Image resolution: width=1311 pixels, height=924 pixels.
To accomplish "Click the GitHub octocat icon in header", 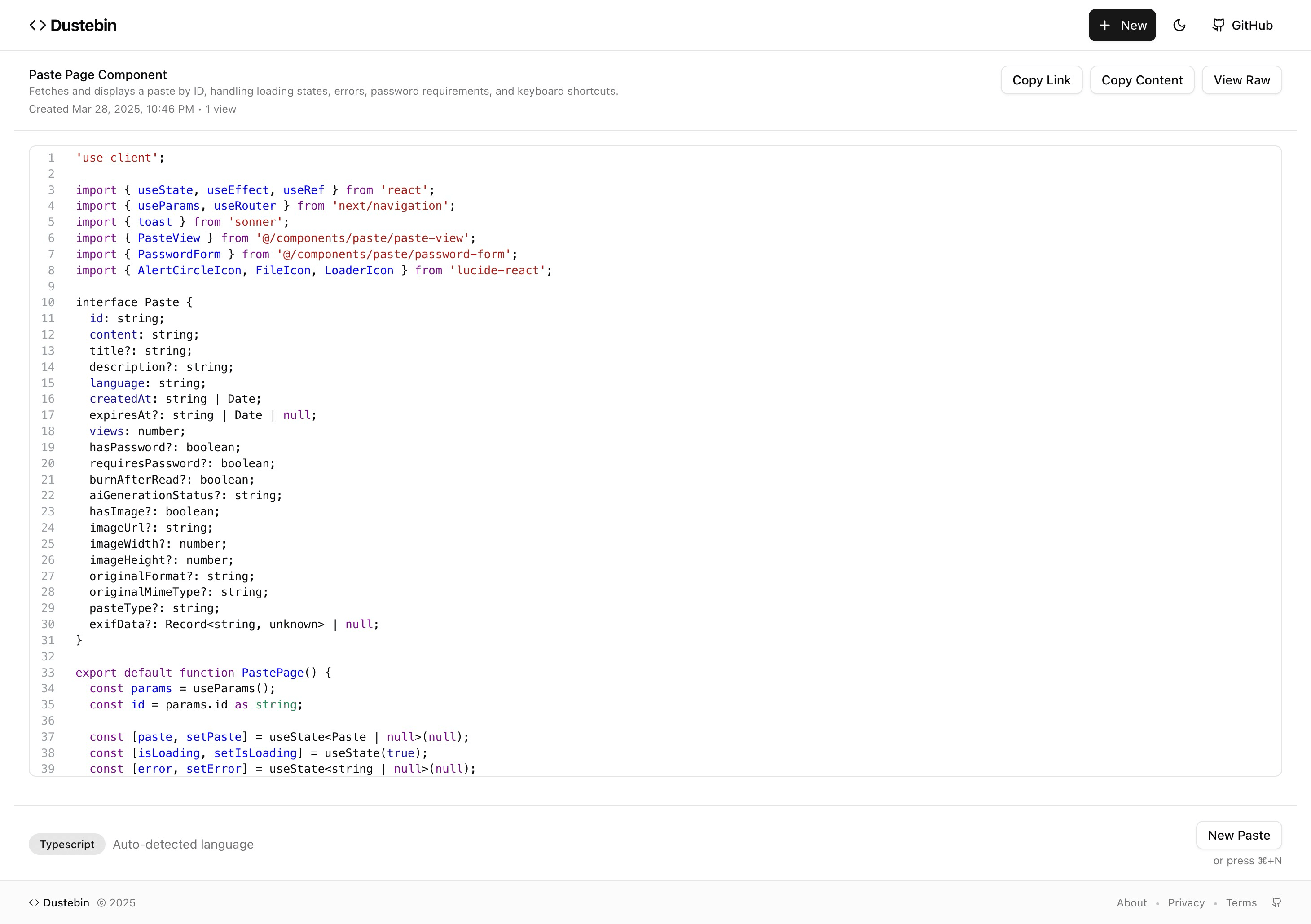I will (1219, 25).
